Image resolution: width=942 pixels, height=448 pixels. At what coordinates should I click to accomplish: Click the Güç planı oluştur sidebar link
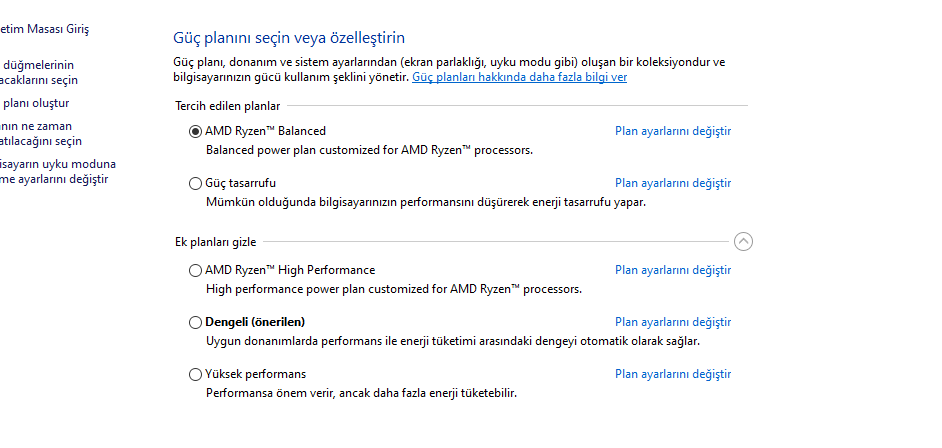click(36, 103)
